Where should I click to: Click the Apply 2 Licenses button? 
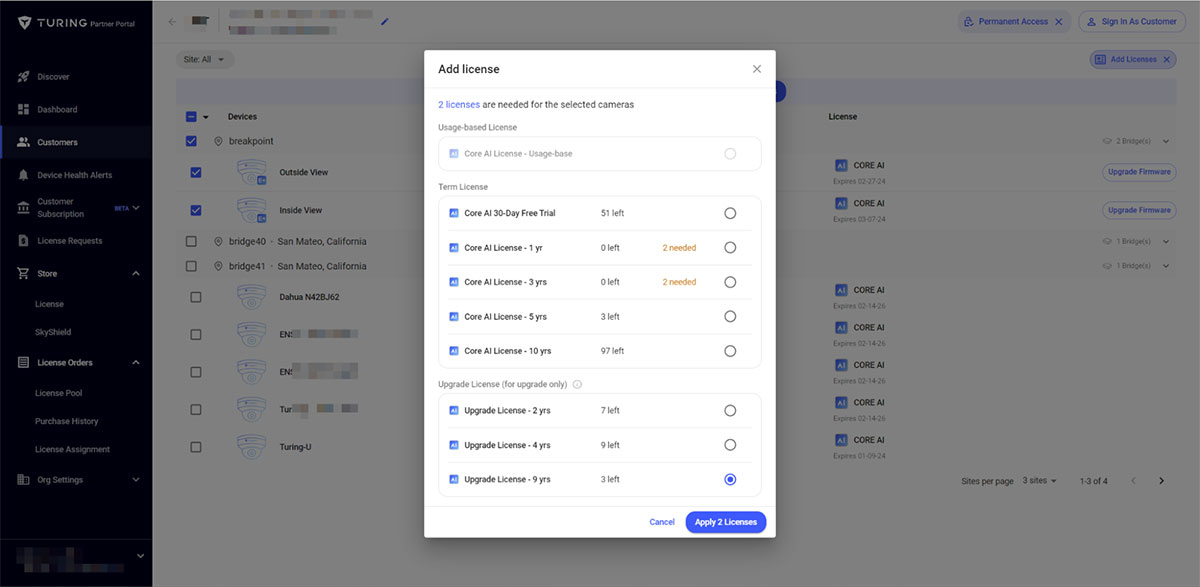point(726,522)
